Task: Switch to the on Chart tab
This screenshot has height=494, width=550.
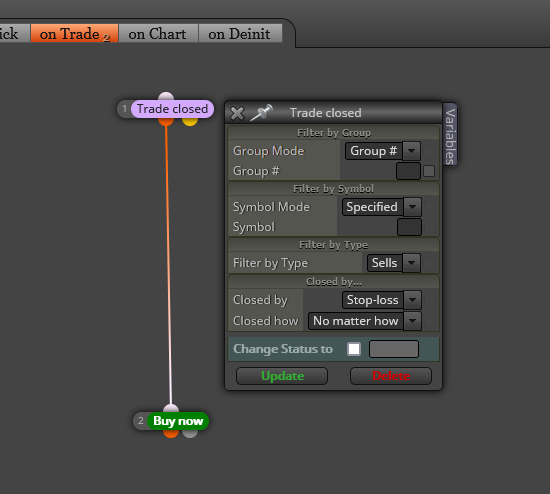Action: tap(158, 34)
